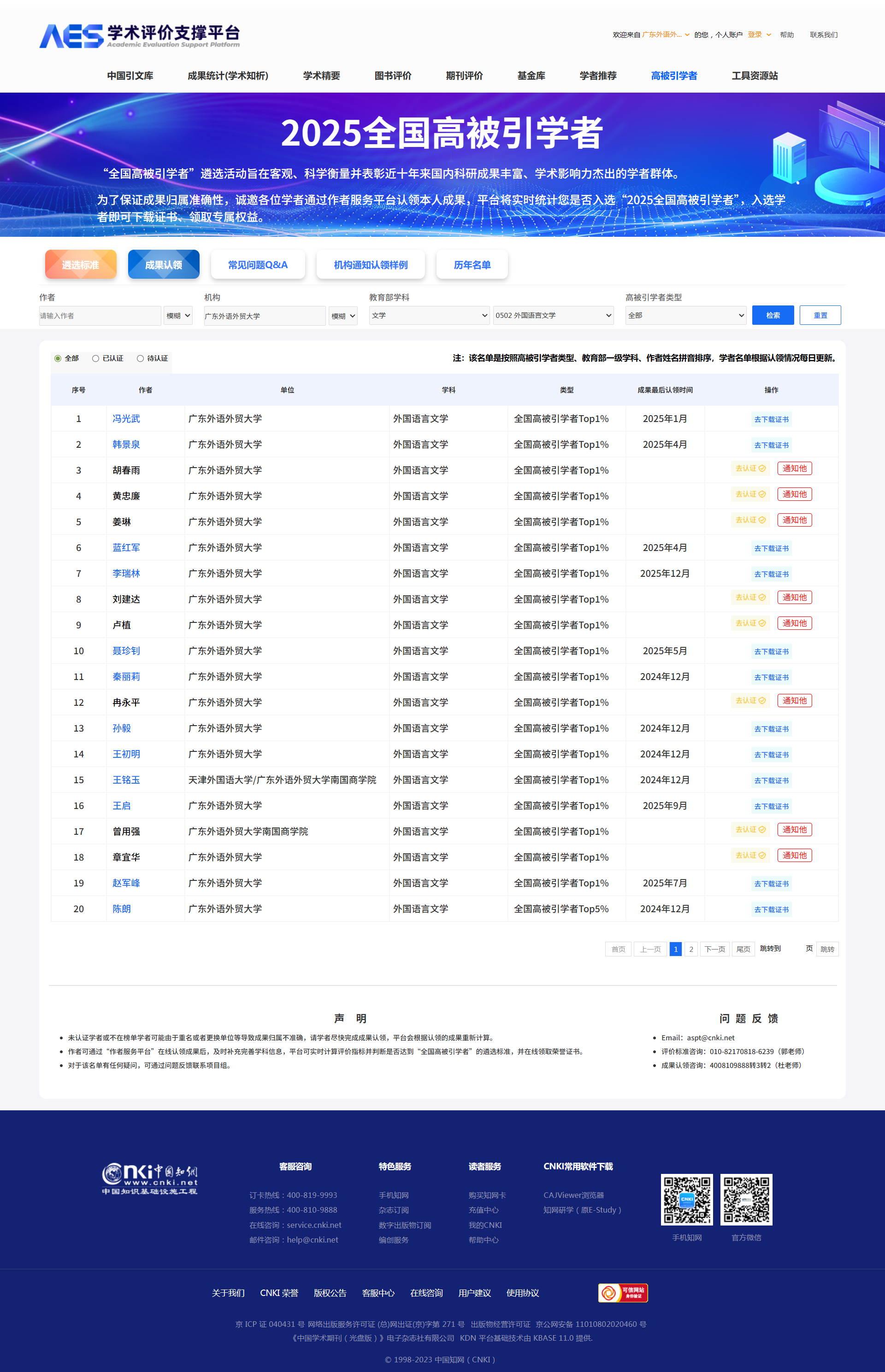Expand the 高被引学者类型 dropdown
885x1372 pixels.
click(x=685, y=315)
